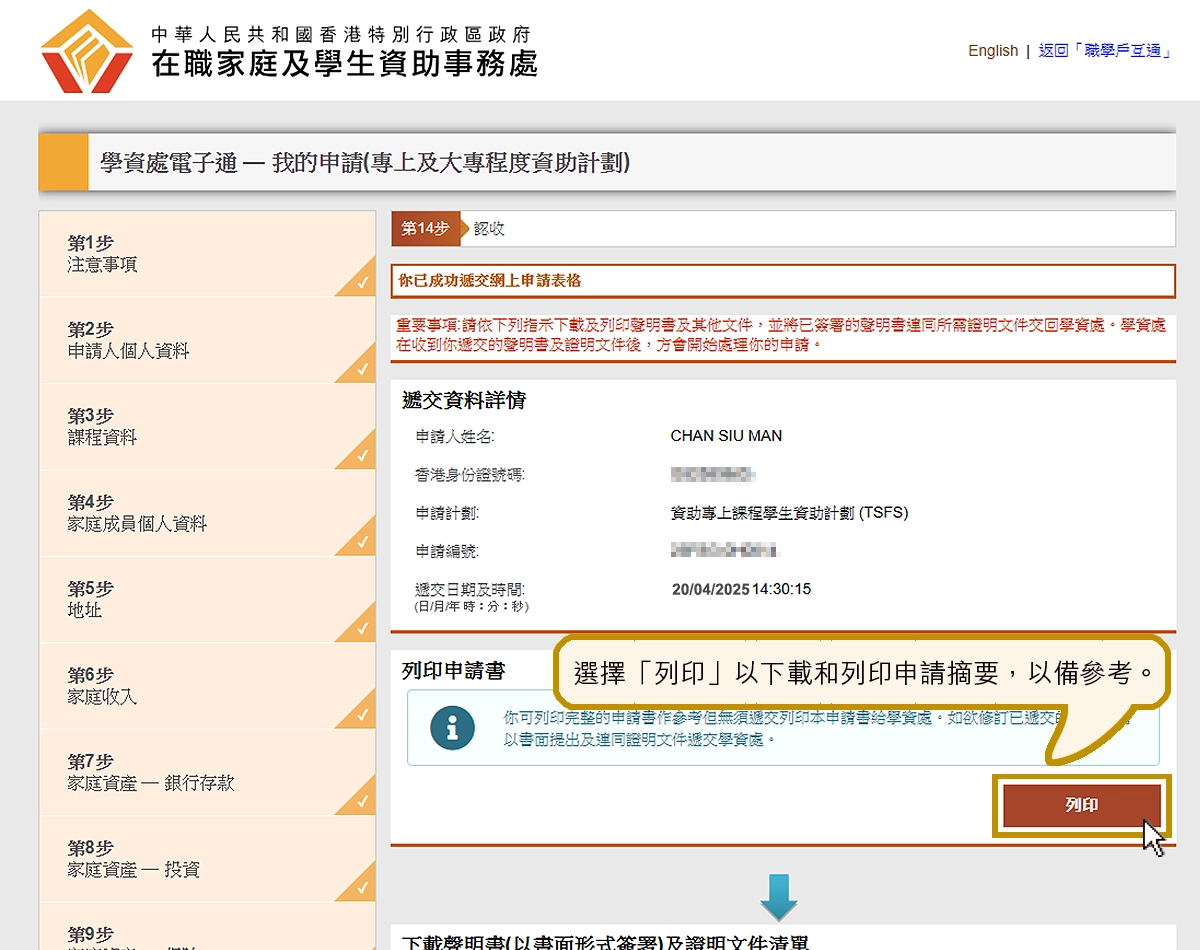The image size is (1200, 950).
Task: Click the blue information icon under 列印申請書
Action: pos(452,729)
